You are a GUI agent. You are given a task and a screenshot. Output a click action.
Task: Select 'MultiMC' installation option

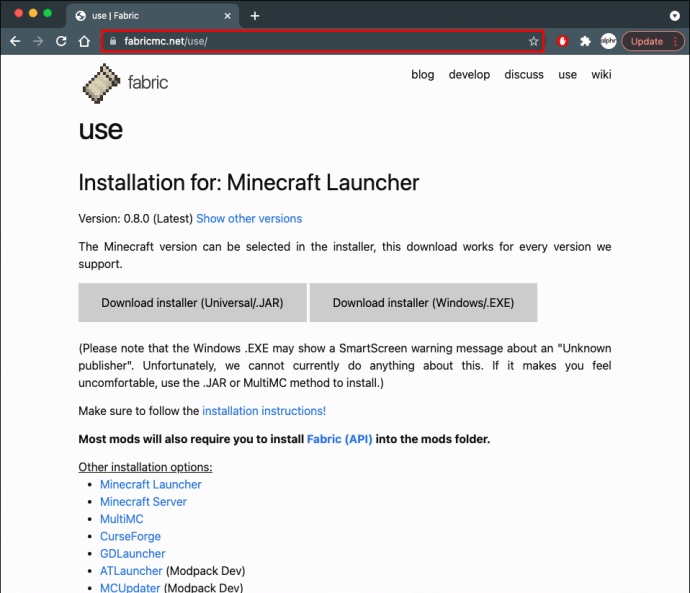(121, 519)
